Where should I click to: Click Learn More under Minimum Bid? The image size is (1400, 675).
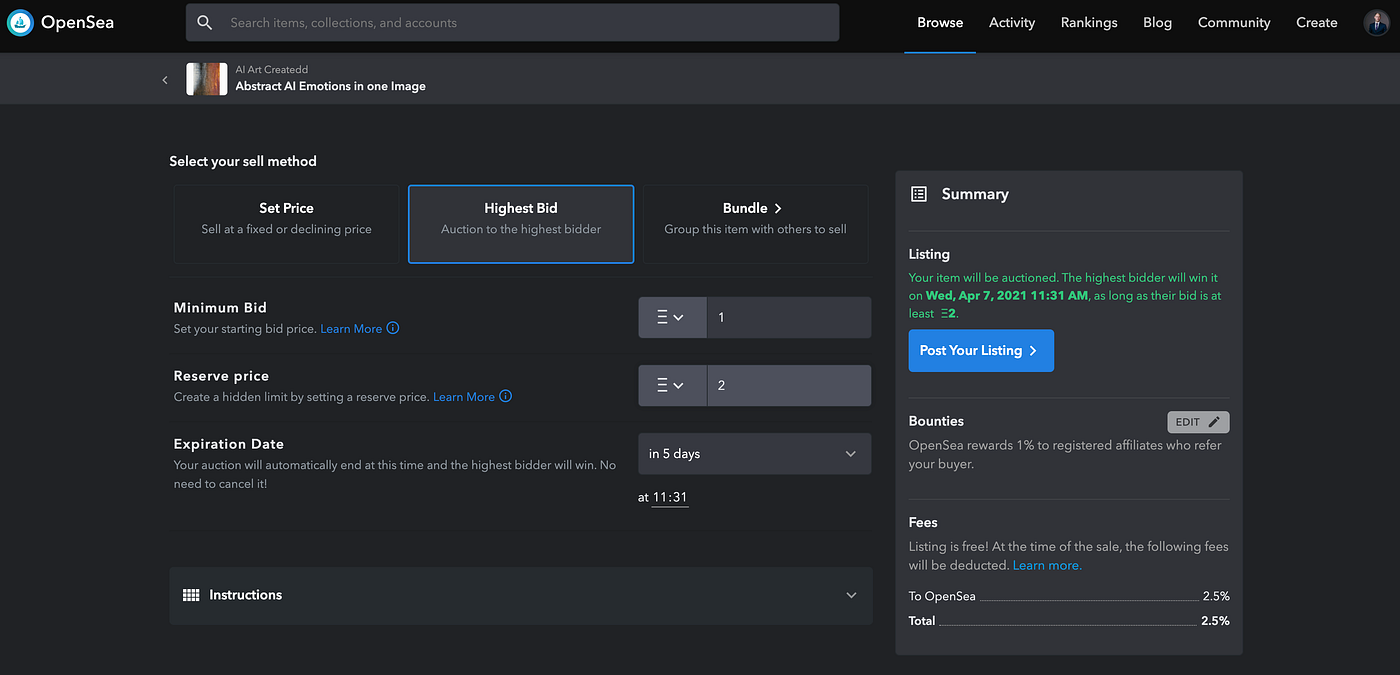coord(351,329)
